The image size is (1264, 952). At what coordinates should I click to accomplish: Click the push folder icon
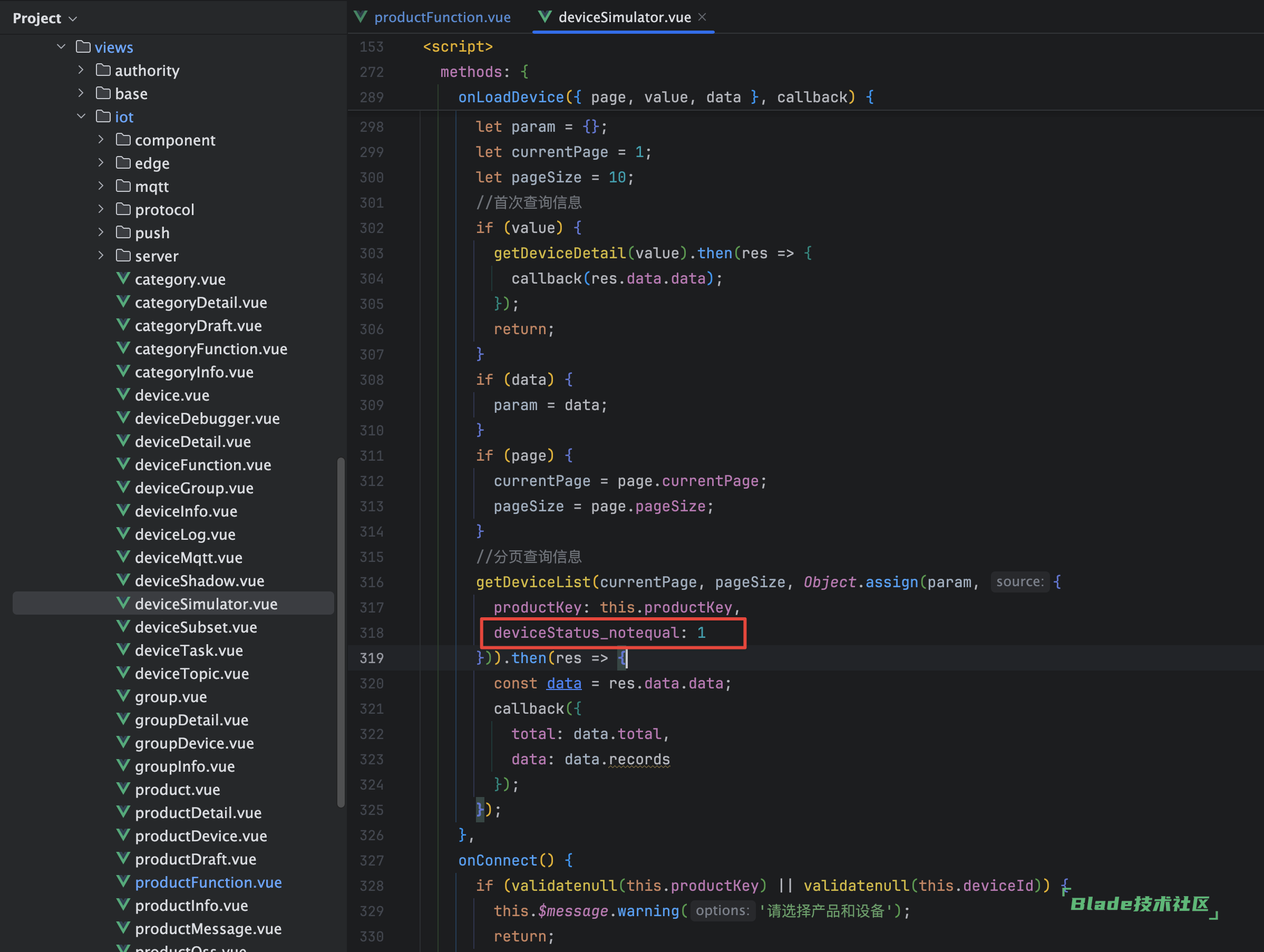coord(123,232)
